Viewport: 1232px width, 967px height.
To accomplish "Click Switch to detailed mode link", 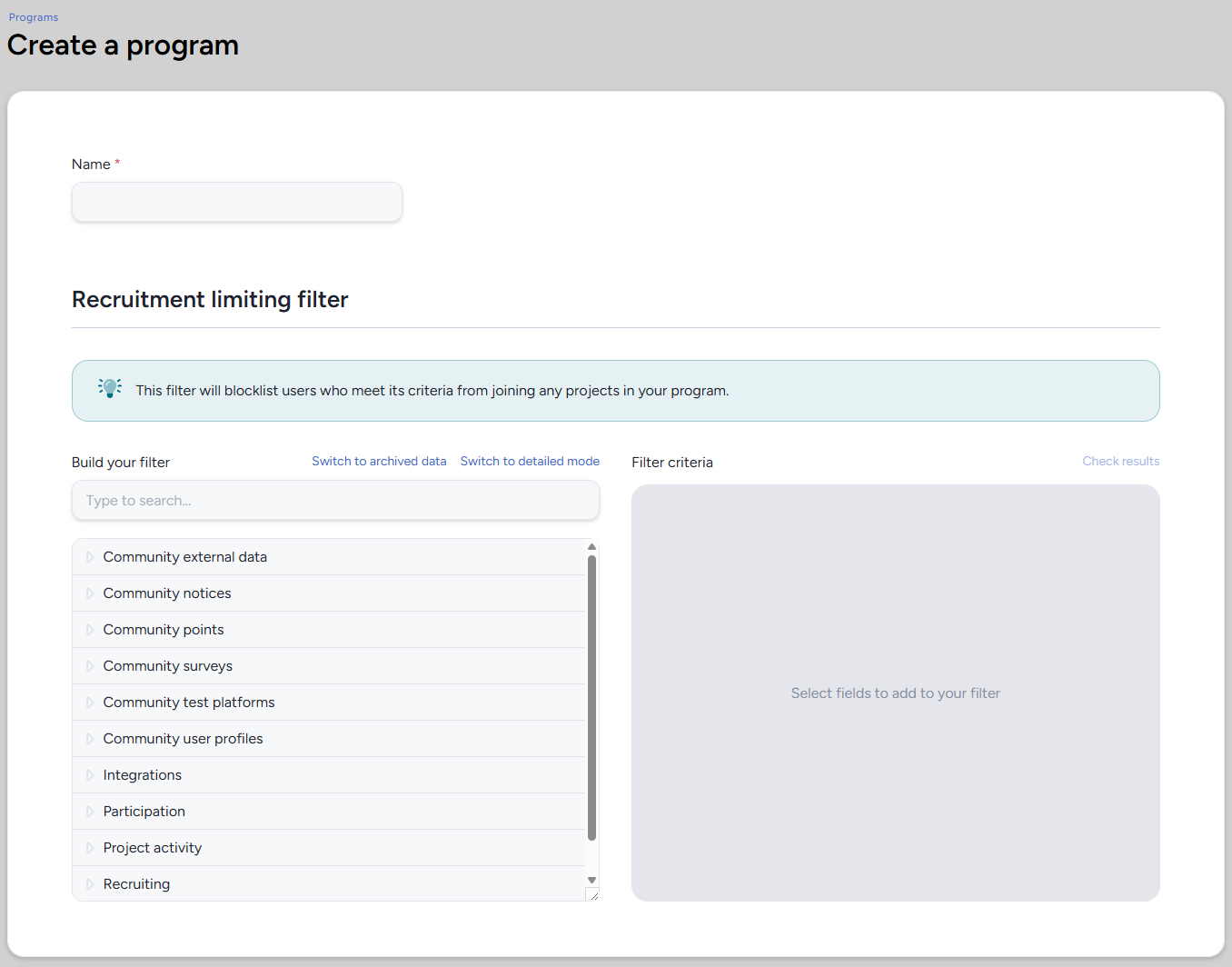I will tap(530, 461).
